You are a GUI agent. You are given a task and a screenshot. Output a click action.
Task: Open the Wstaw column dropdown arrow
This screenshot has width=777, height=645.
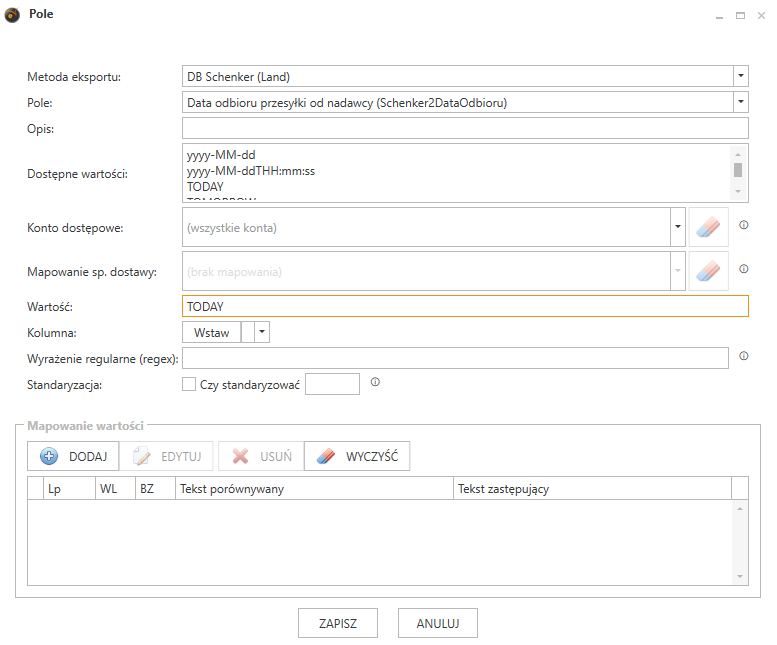tap(262, 332)
